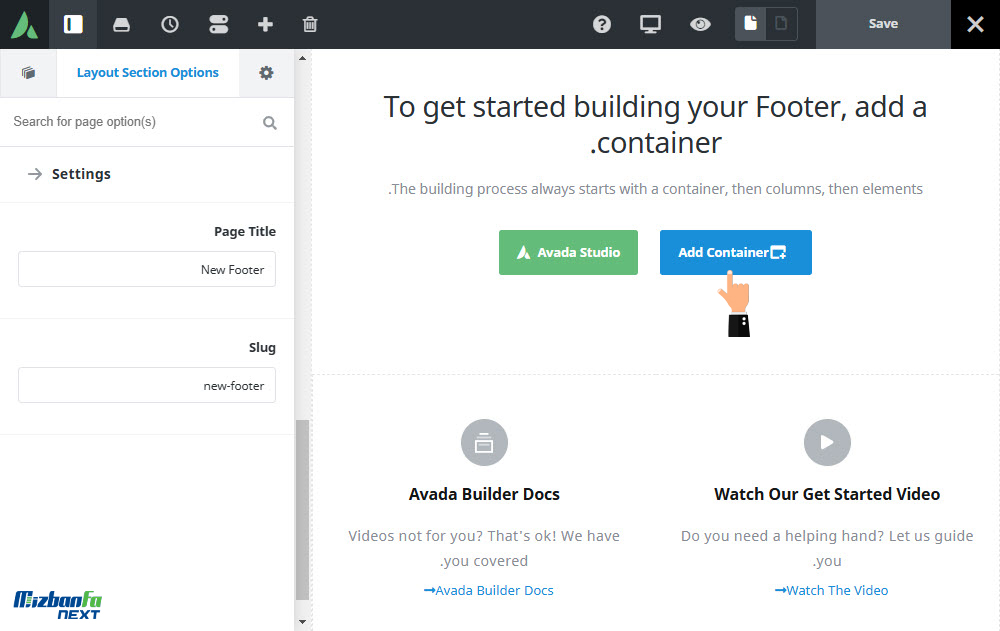Open the Watch The Video link
This screenshot has height=631, width=1000.
click(831, 590)
